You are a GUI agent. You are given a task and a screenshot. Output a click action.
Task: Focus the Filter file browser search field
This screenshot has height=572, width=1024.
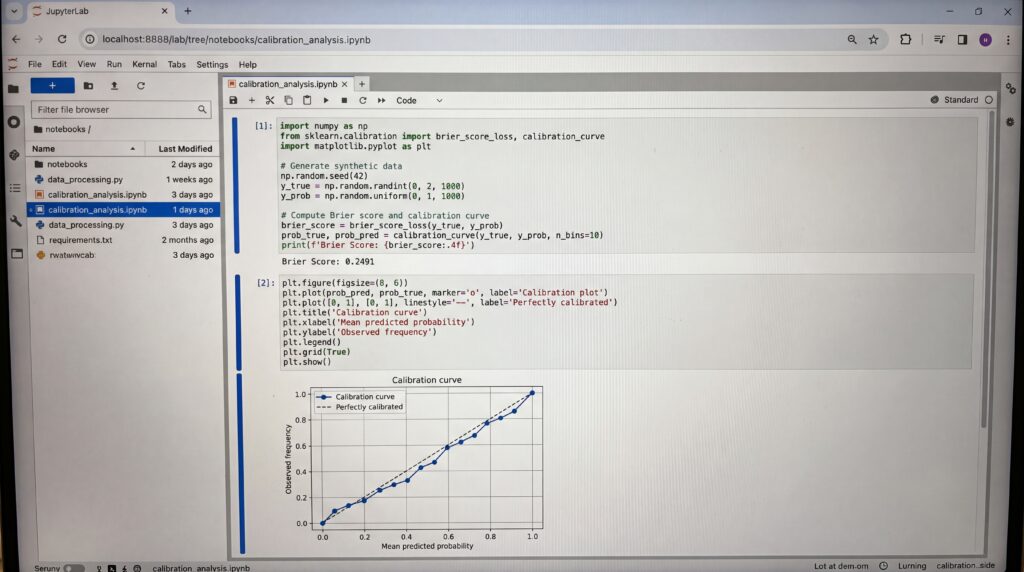pyautogui.click(x=121, y=110)
